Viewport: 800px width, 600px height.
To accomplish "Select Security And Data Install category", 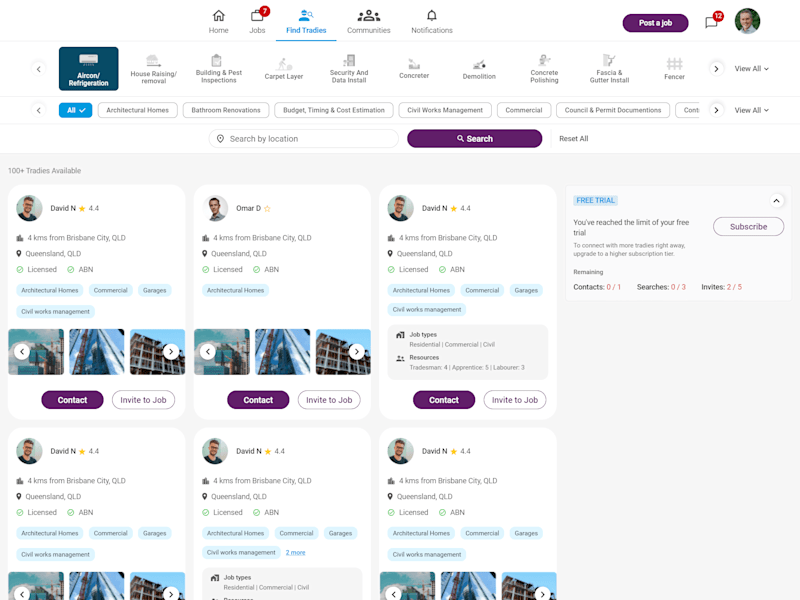I will (349, 69).
